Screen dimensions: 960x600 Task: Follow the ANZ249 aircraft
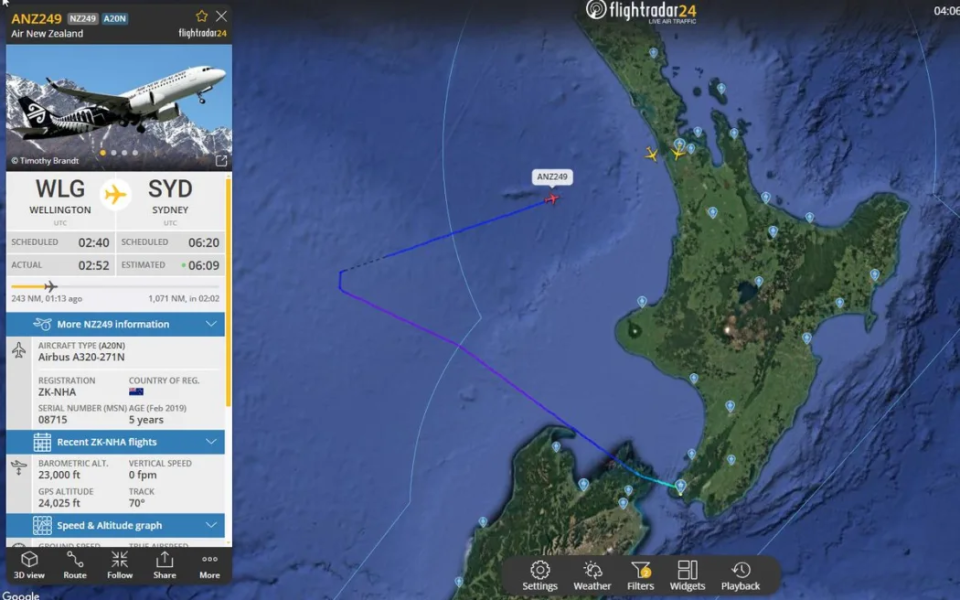point(119,564)
